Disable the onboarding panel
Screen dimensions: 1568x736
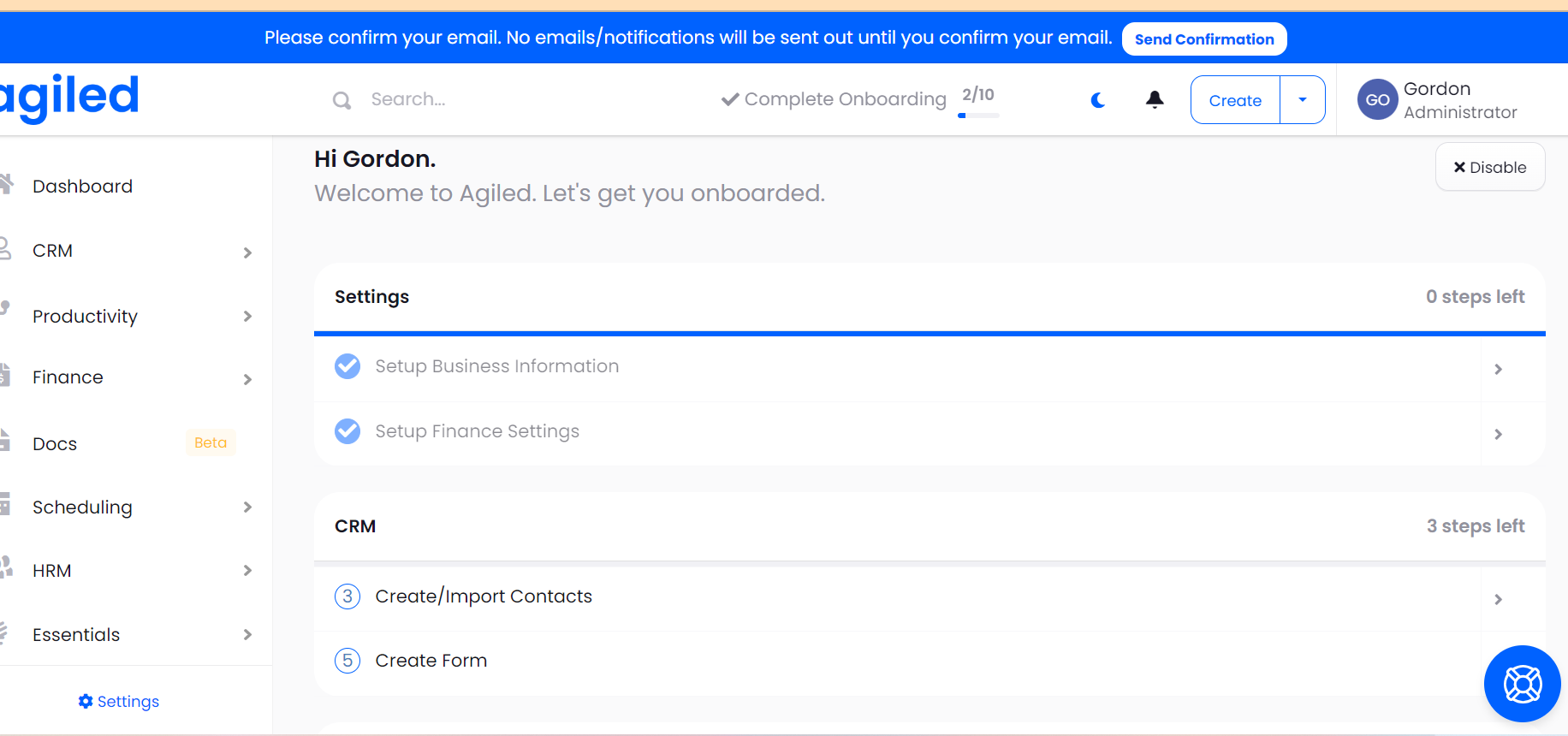coord(1489,168)
